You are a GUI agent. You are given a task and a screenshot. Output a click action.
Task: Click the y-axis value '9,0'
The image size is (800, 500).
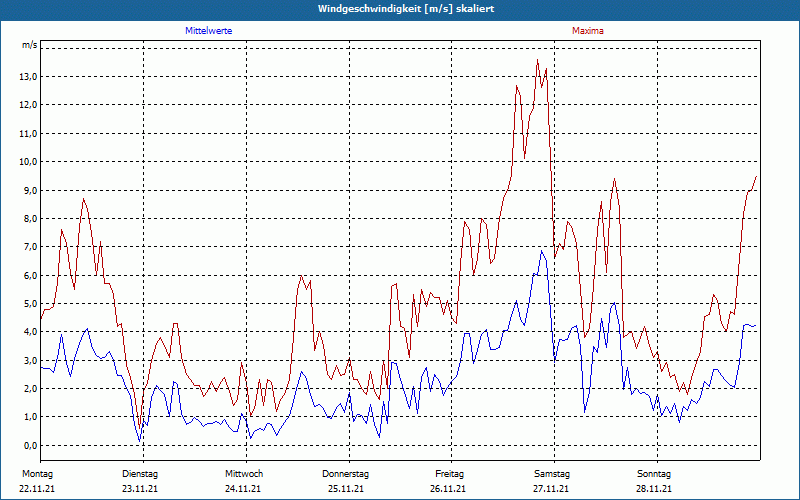[x=30, y=190]
